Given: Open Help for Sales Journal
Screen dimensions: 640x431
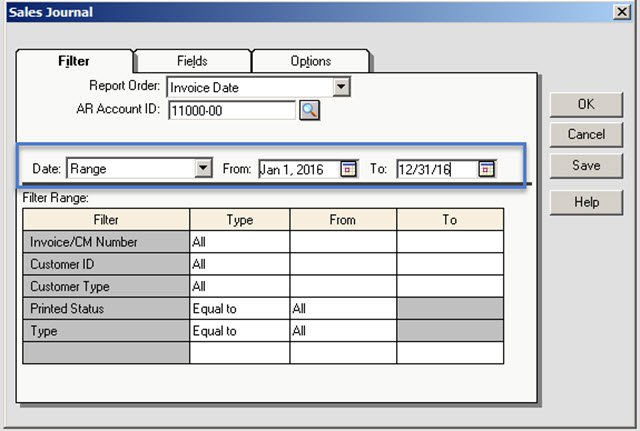Looking at the screenshot, I should coord(586,201).
